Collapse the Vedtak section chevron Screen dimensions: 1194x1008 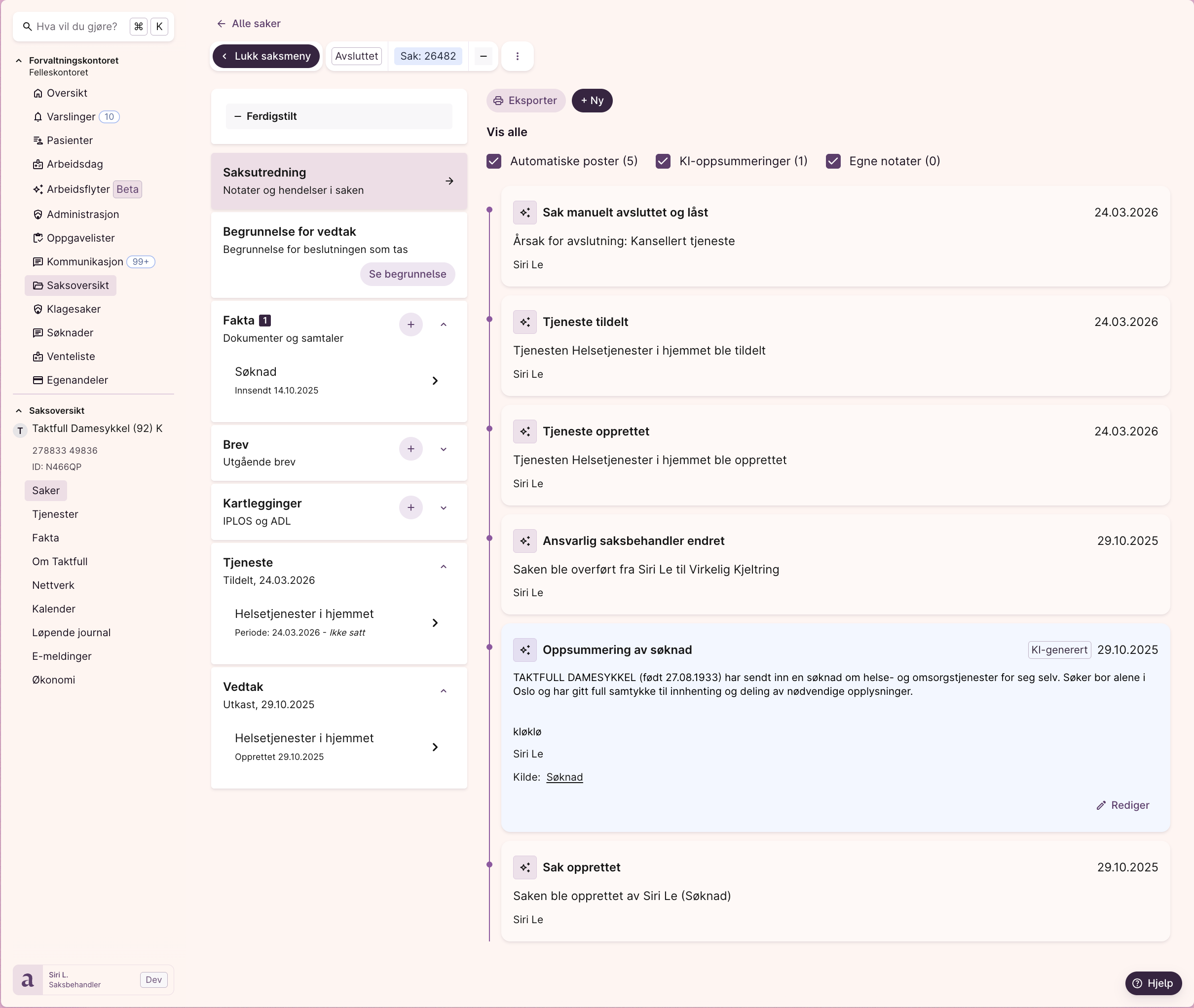click(444, 691)
